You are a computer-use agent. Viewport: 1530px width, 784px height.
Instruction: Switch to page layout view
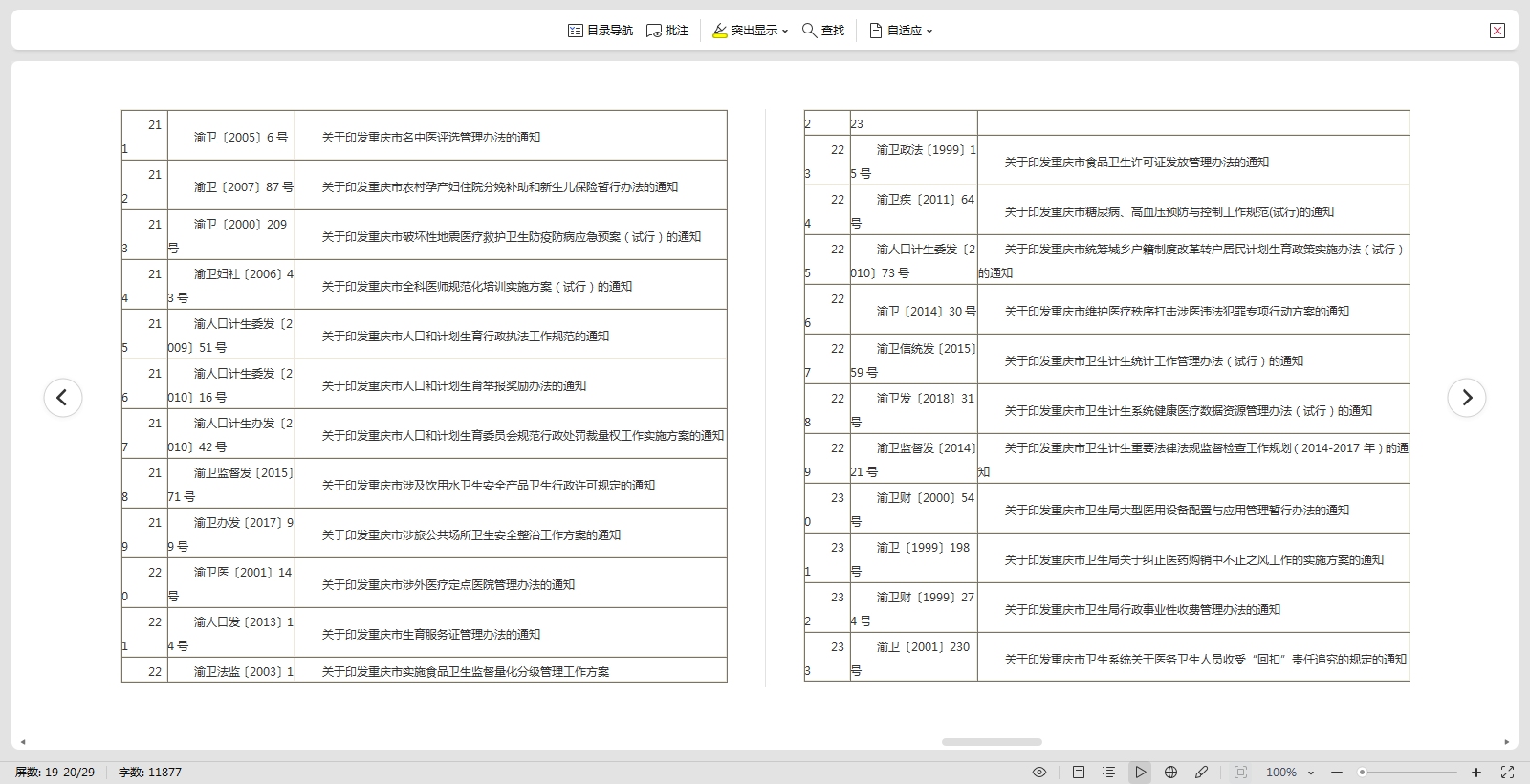coord(1079,773)
